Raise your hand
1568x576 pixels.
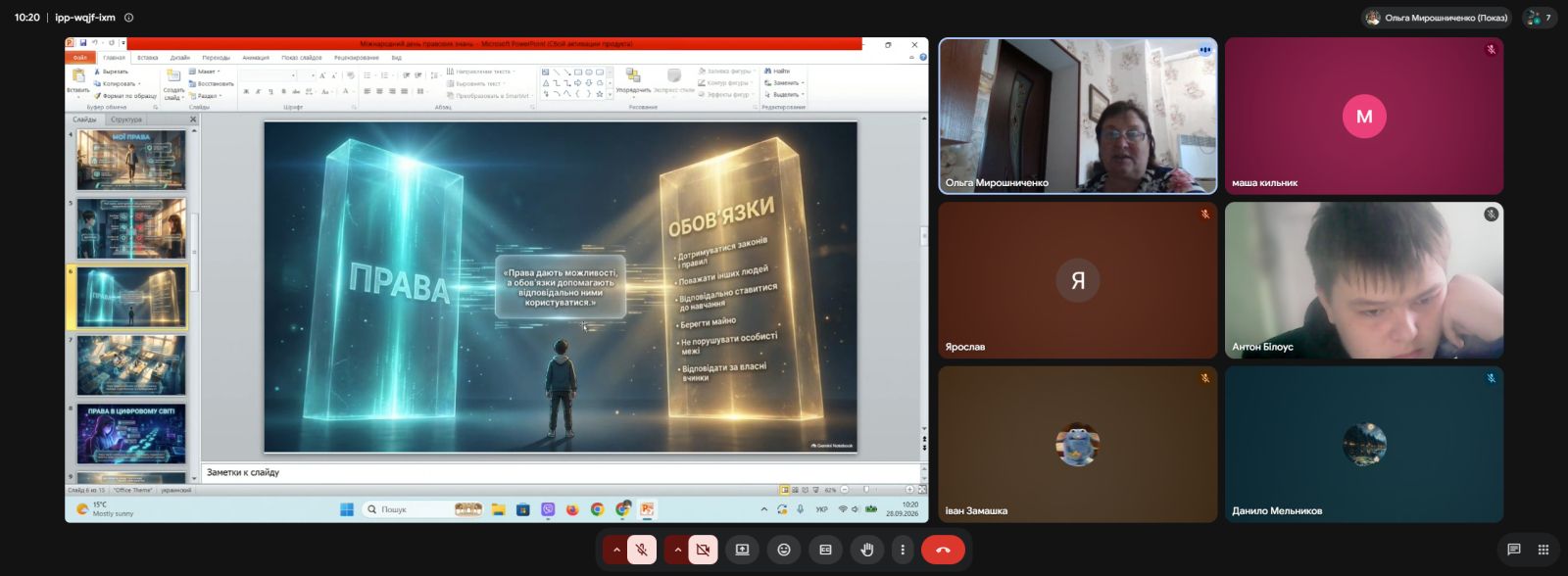coord(866,550)
